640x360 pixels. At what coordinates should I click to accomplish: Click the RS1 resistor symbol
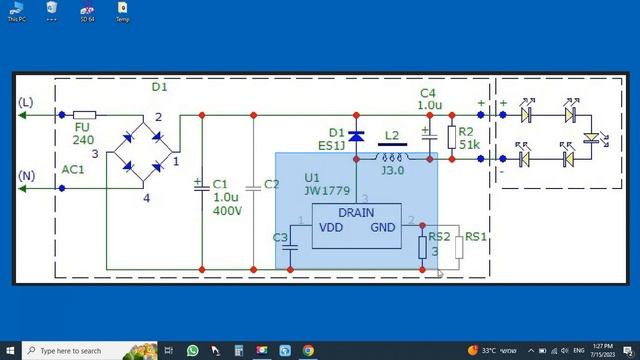[x=459, y=247]
